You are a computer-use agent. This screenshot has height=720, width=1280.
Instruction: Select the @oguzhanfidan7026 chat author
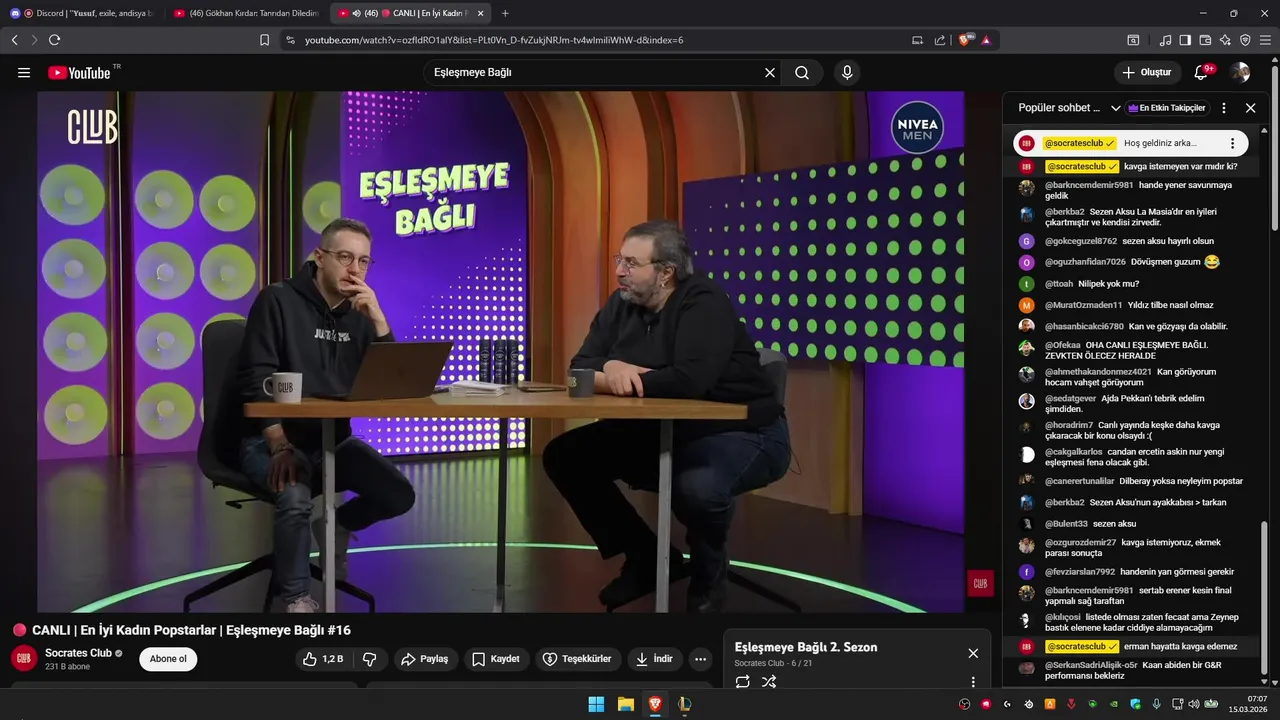[1085, 262]
